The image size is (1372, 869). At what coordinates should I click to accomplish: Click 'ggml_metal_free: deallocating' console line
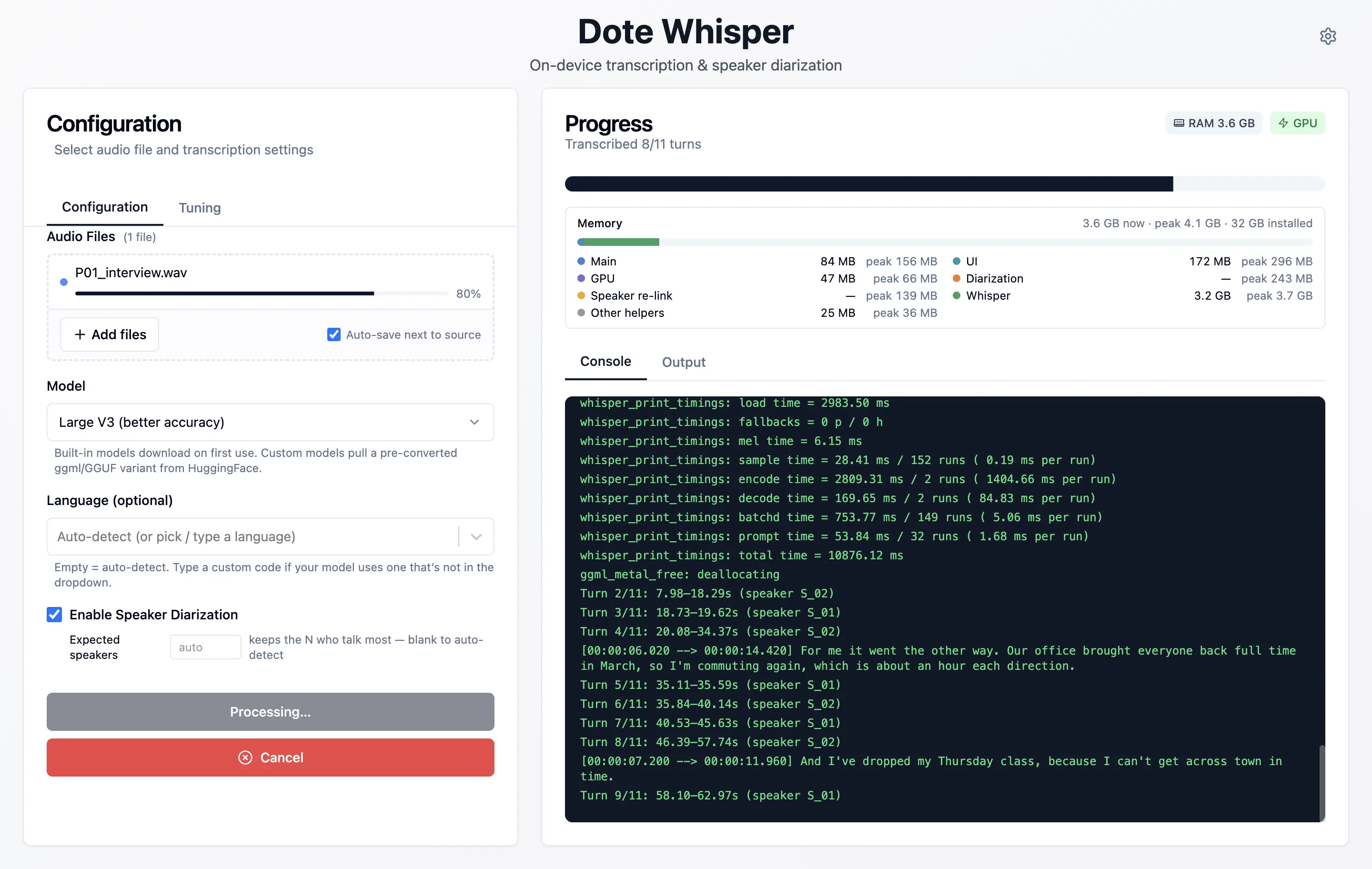(x=679, y=574)
